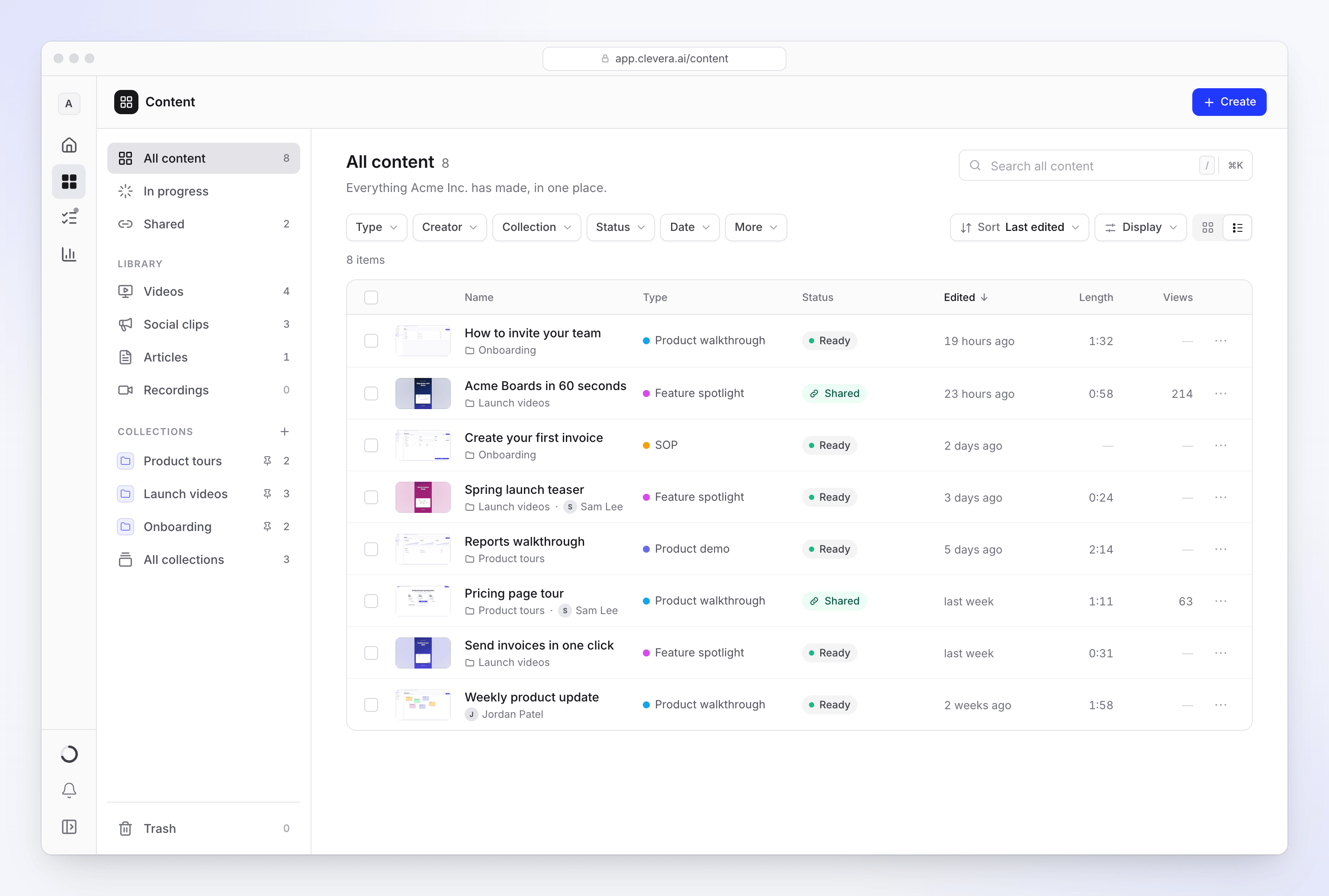Open notifications bell icon

[x=69, y=790]
